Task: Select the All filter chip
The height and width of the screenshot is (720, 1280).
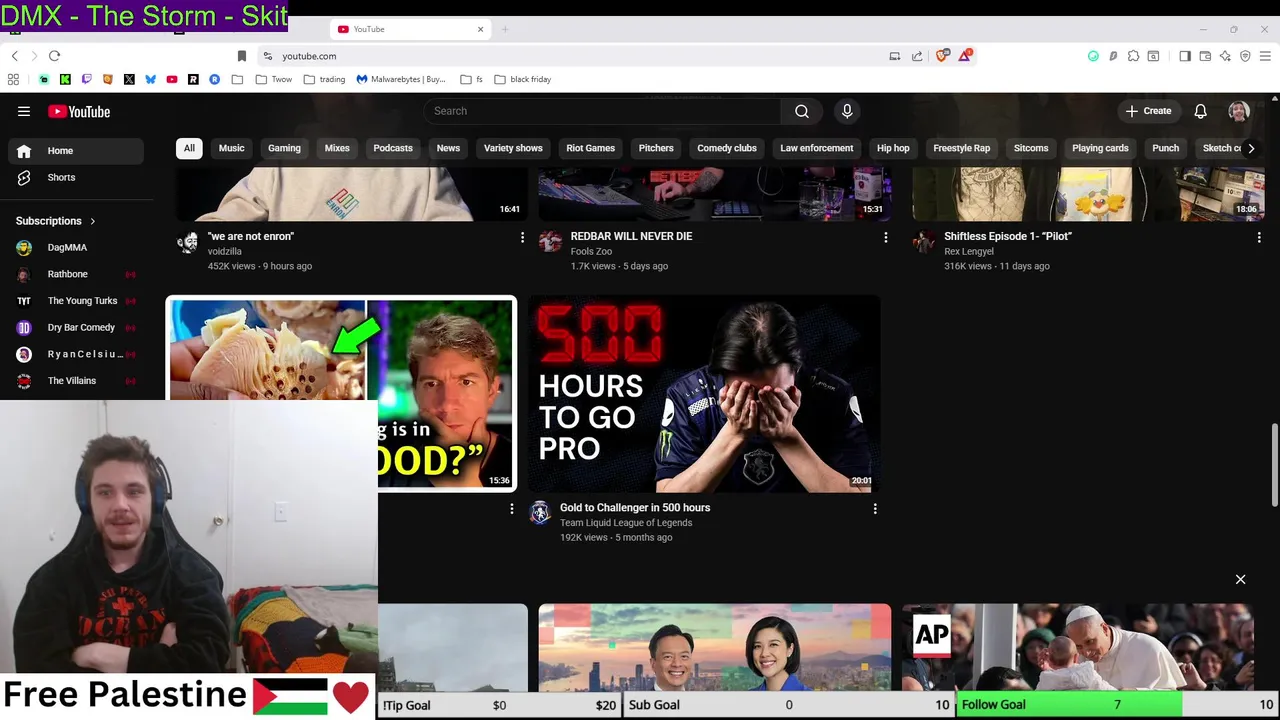Action: pyautogui.click(x=189, y=148)
